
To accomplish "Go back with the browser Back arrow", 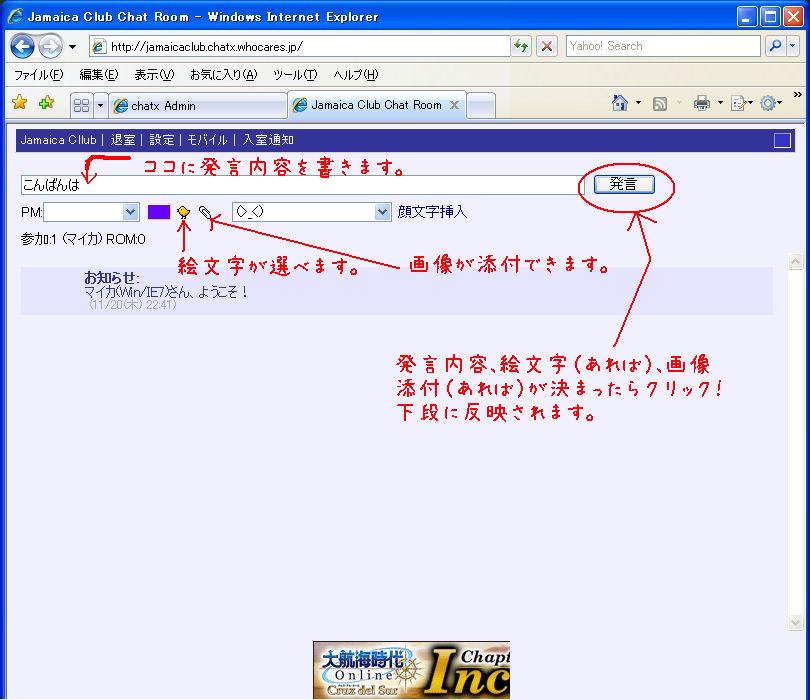I will pos(22,47).
